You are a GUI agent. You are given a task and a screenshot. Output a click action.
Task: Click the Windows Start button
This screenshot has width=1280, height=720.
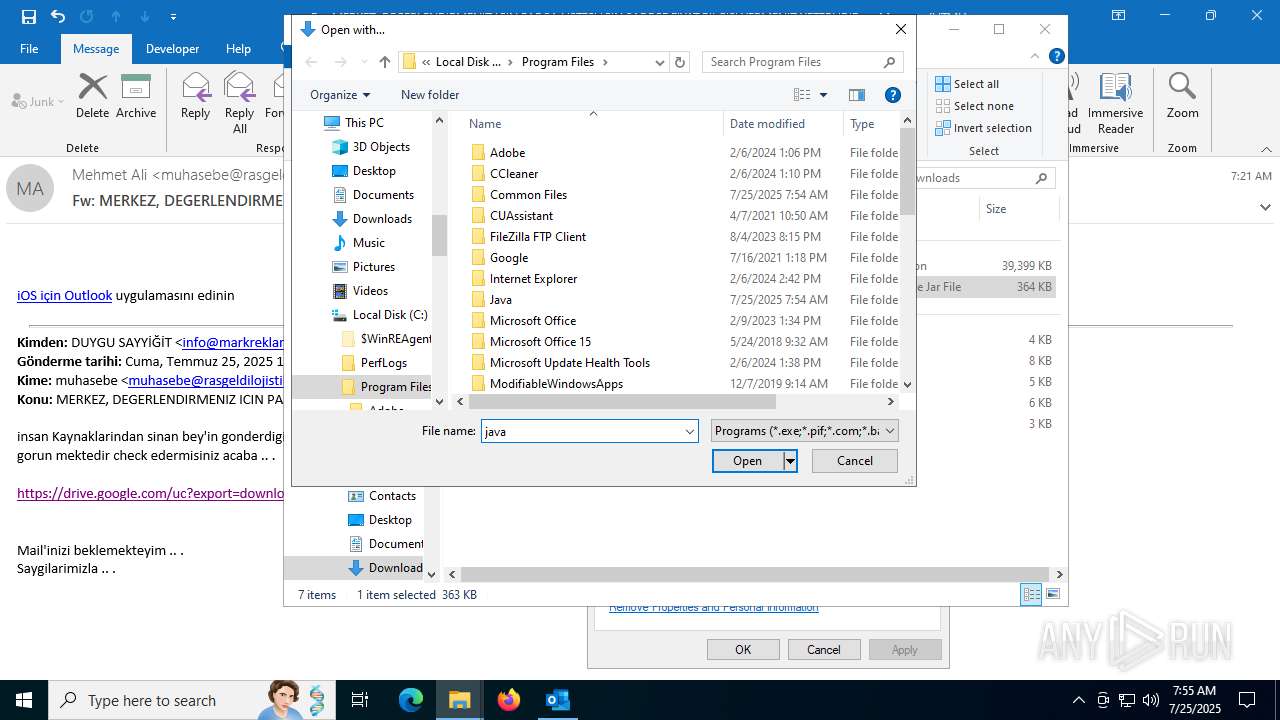point(23,700)
